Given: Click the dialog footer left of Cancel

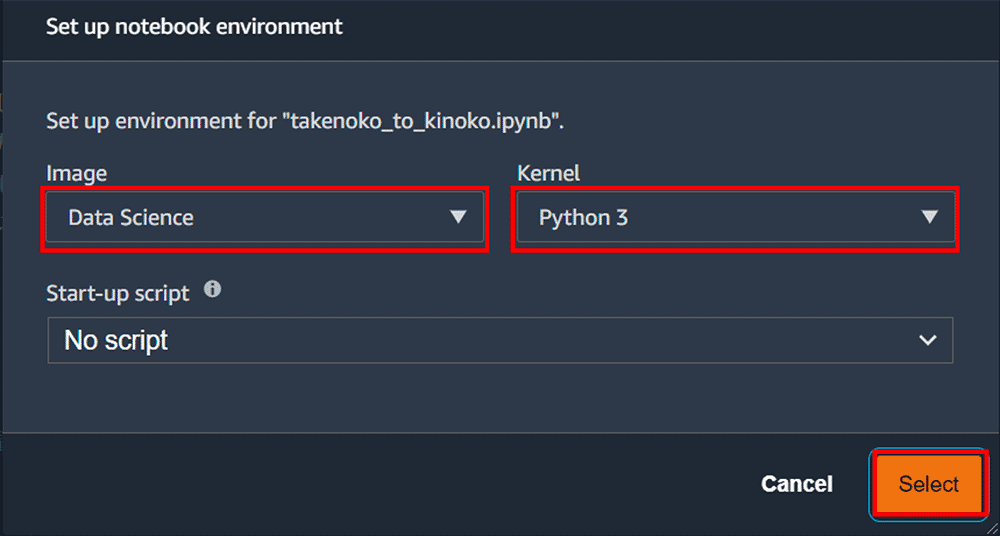Looking at the screenshot, I should click(x=400, y=484).
